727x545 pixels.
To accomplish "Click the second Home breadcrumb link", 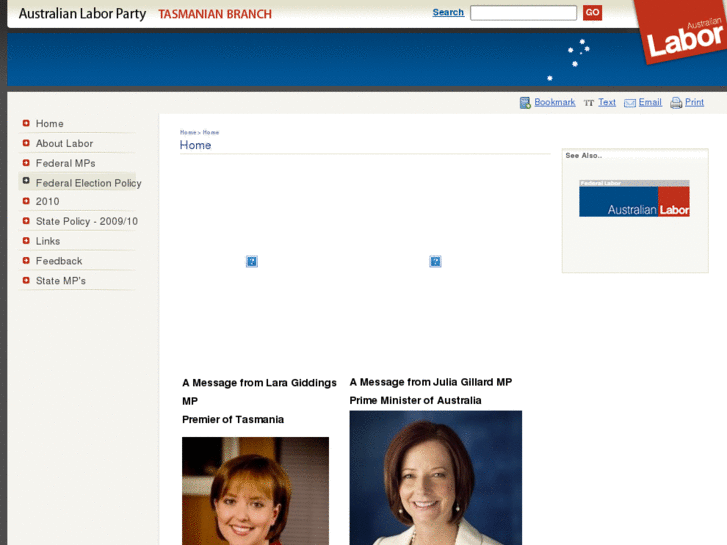I will pos(210,133).
